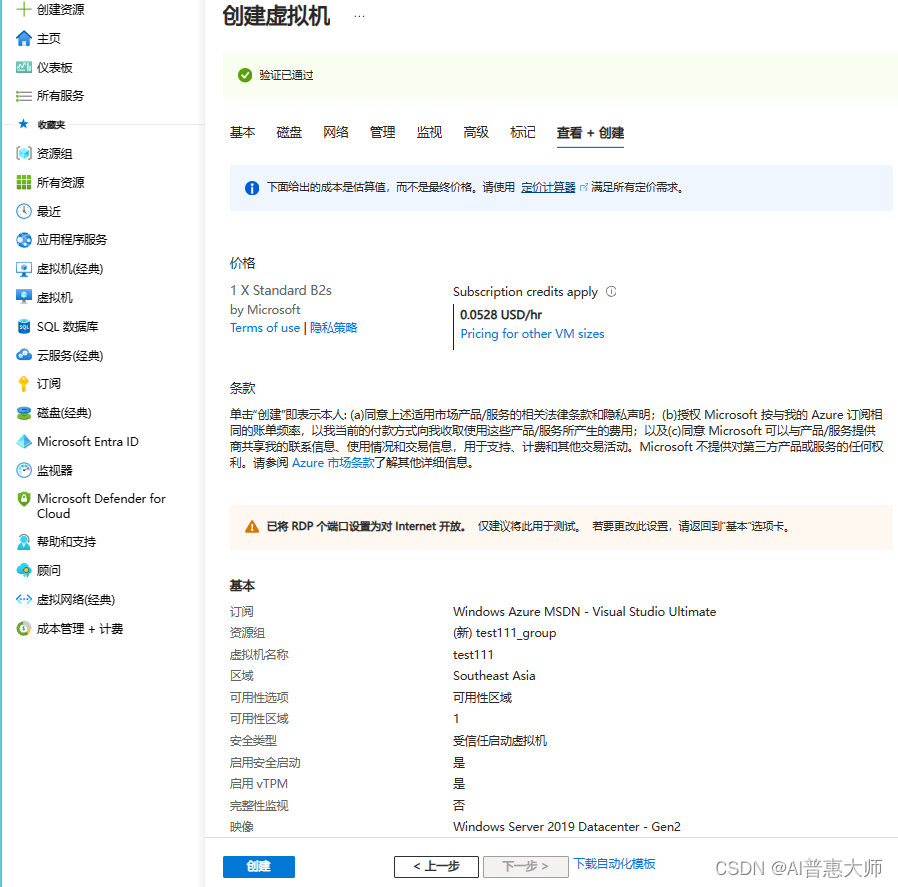Click the Southeast Asia region value
The image size is (898, 887).
(x=494, y=676)
